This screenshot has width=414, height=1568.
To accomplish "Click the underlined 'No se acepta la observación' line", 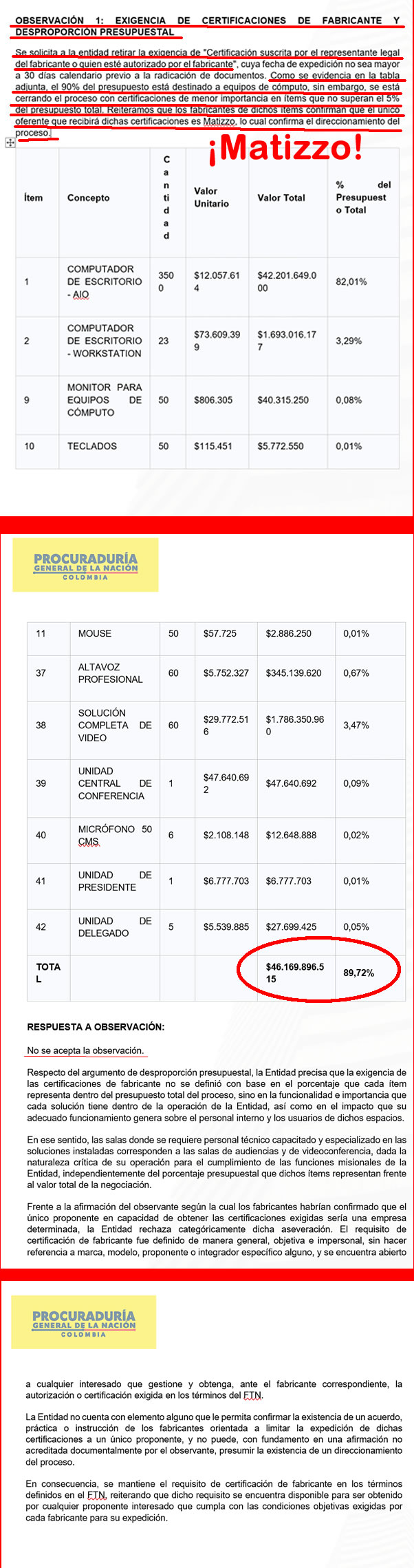I will 85,1050.
